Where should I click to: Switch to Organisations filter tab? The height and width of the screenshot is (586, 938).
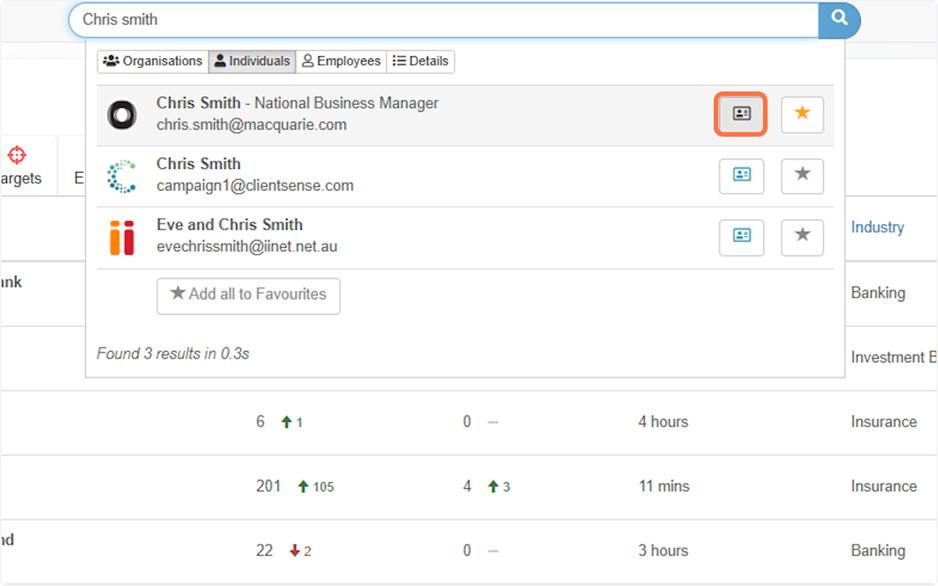[153, 61]
